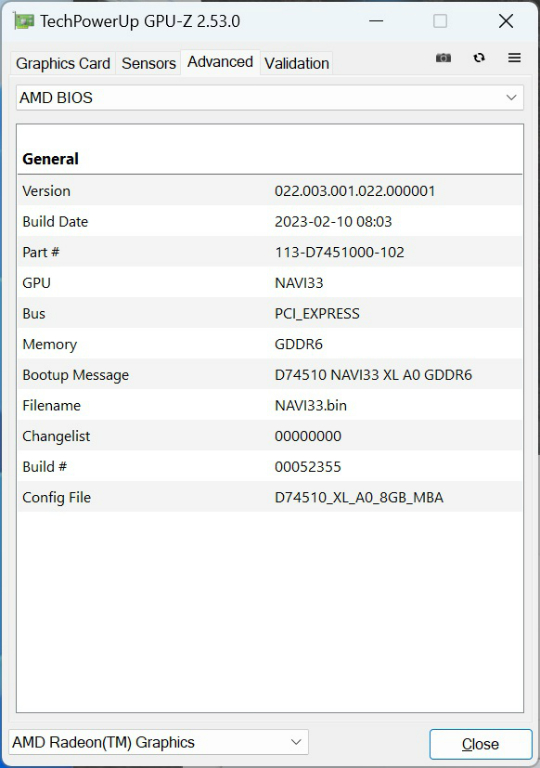Image resolution: width=540 pixels, height=768 pixels.
Task: Click the Memory row label
Action: [49, 344]
